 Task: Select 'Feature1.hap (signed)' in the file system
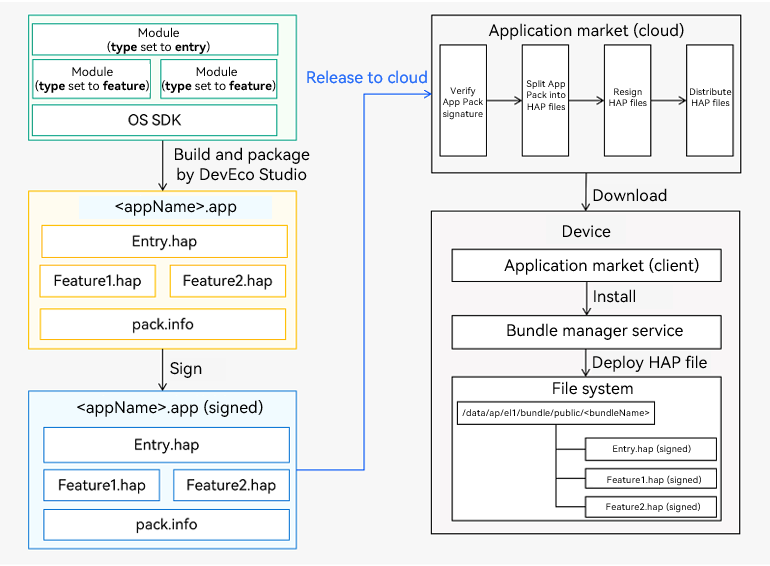(x=651, y=479)
